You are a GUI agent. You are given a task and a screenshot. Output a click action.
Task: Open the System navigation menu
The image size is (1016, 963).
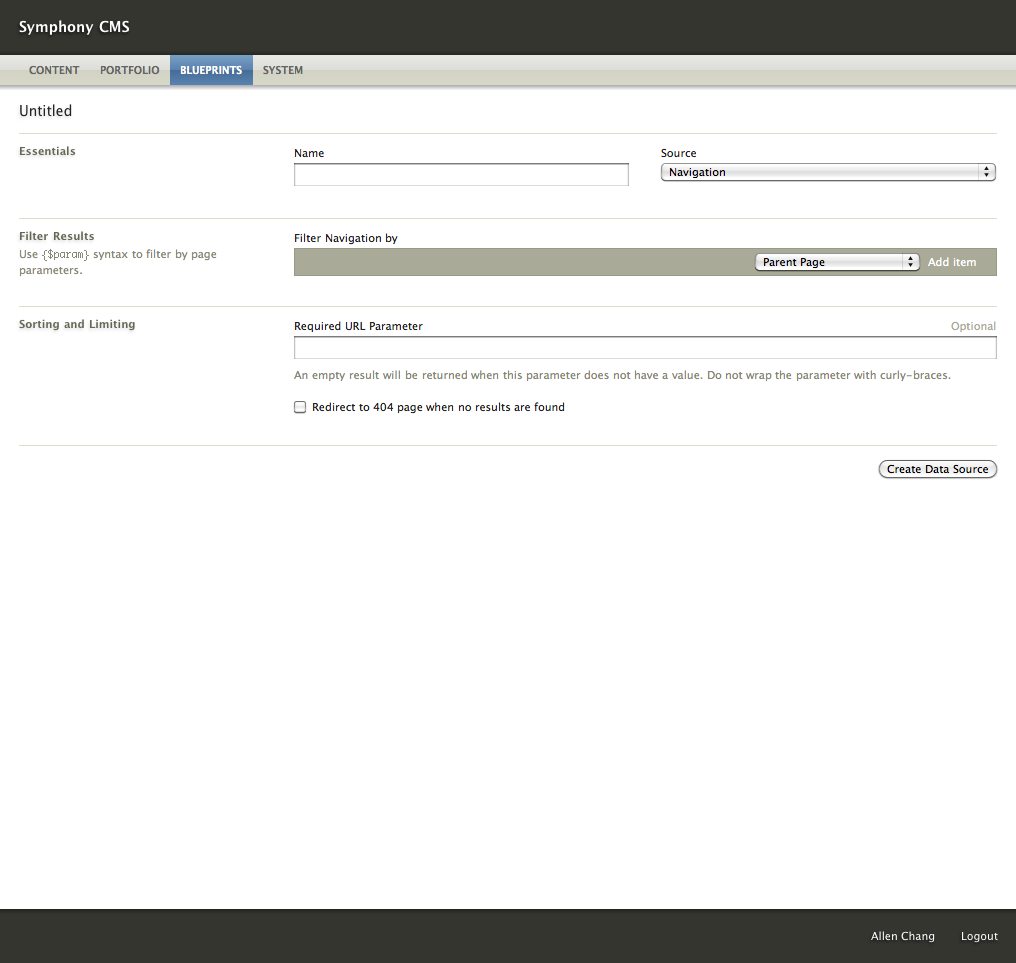283,71
